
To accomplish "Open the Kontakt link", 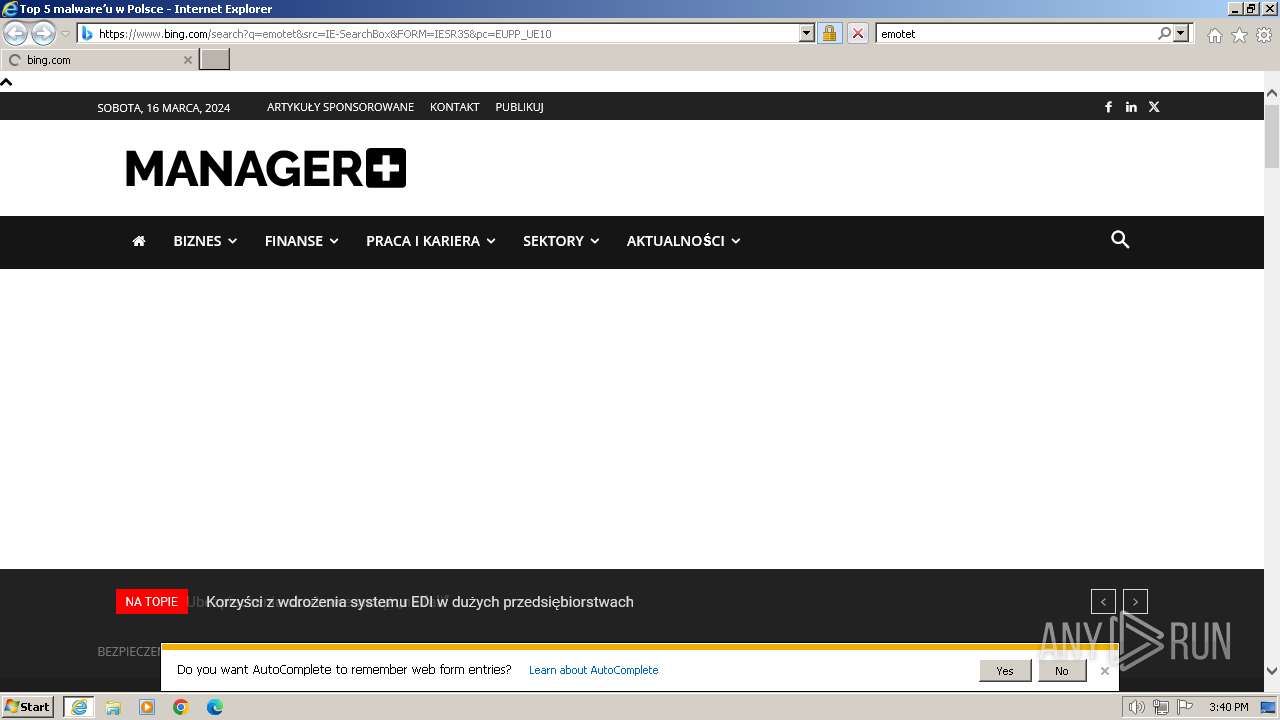I will pyautogui.click(x=455, y=107).
